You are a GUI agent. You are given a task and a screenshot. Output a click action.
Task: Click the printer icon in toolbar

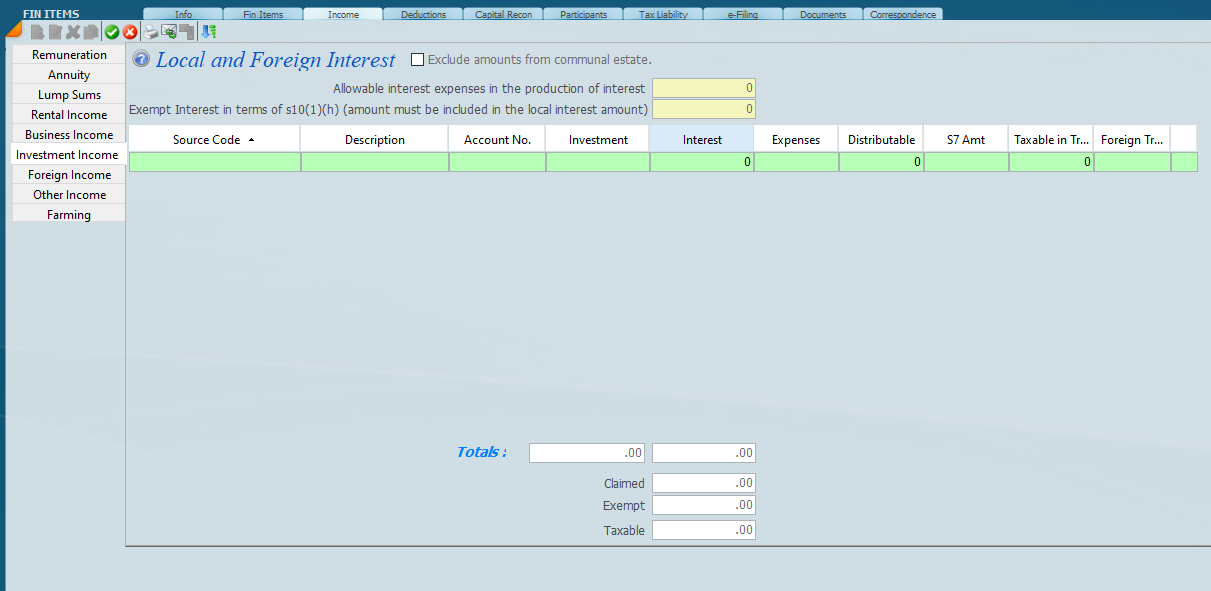tap(151, 32)
